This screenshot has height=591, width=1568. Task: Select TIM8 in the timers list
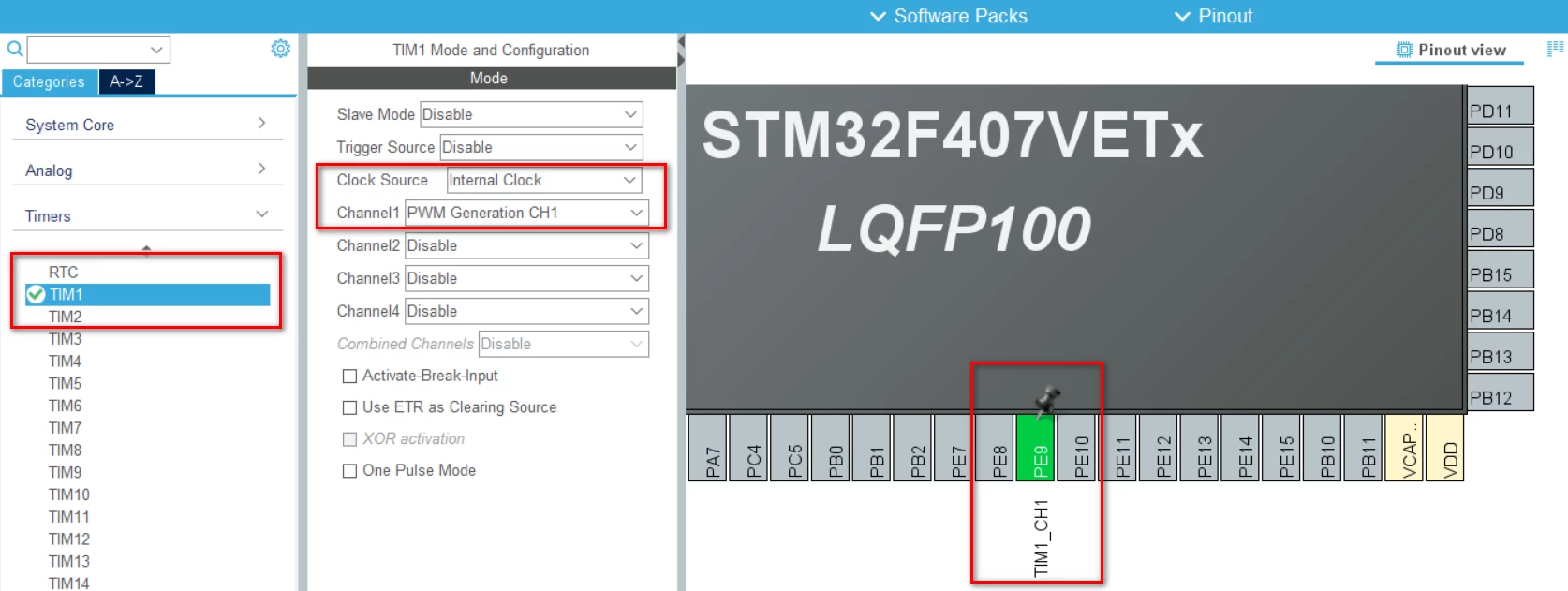(x=66, y=450)
